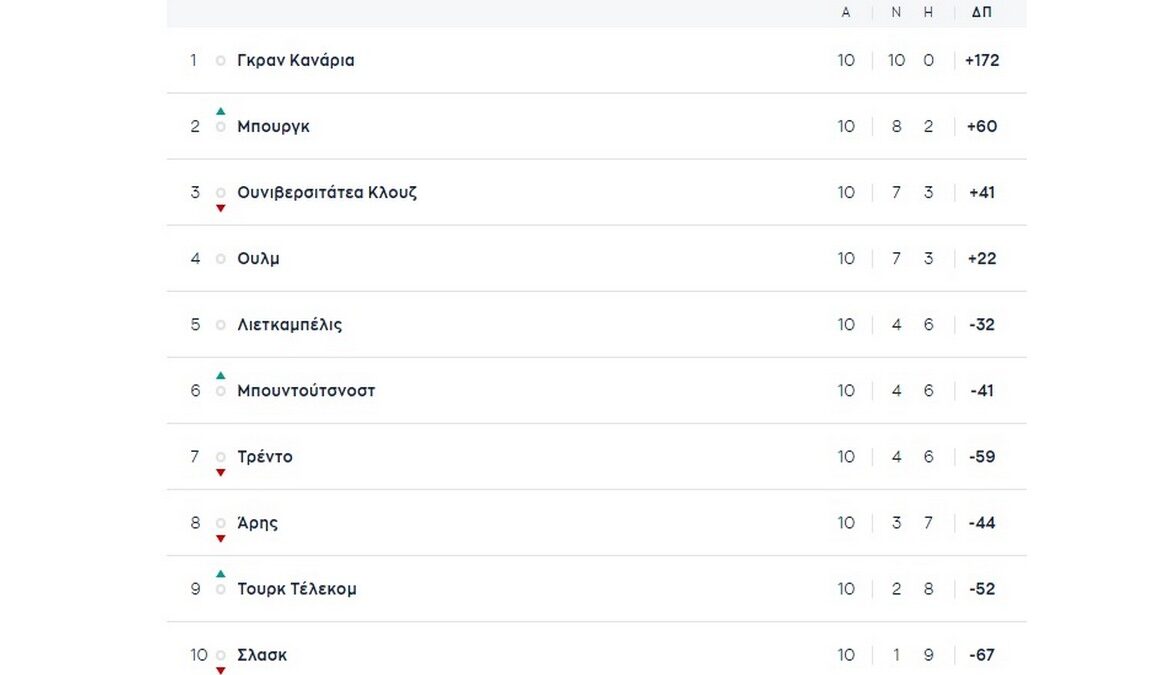Click the circle marker next to Ουλμ
The height and width of the screenshot is (675, 1170).
click(x=221, y=259)
